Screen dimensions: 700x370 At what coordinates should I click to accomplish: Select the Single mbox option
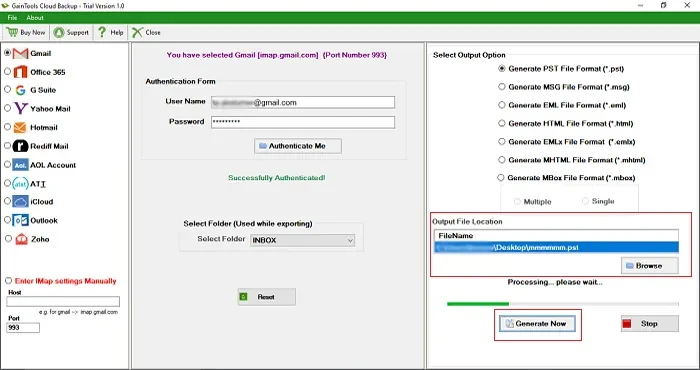pos(585,201)
